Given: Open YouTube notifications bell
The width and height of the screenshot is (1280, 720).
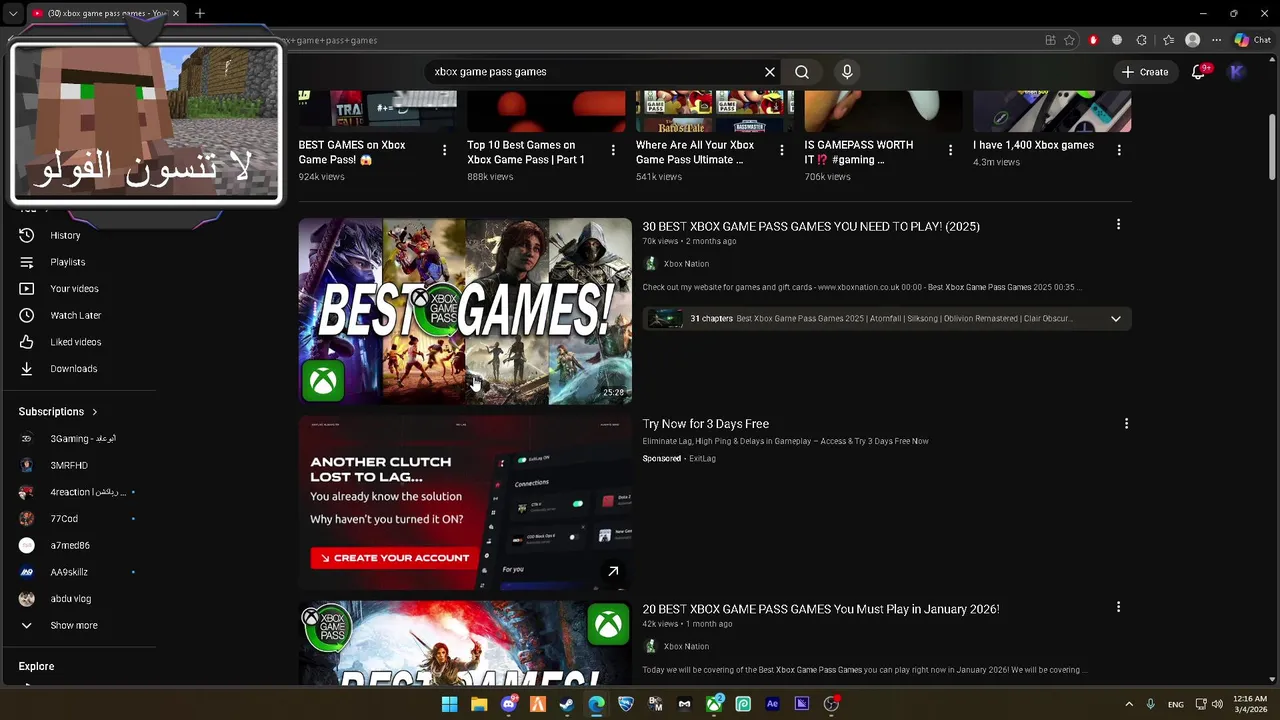Looking at the screenshot, I should click(x=1199, y=72).
